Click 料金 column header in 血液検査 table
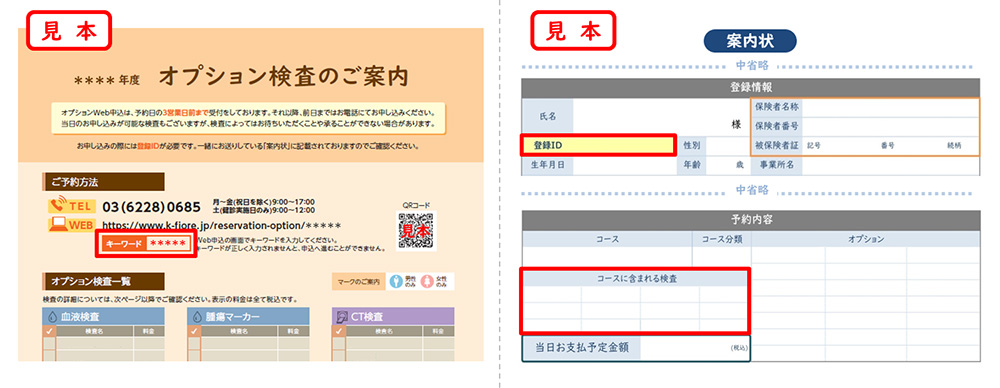Screen dimensions: 1000x388 [149, 331]
